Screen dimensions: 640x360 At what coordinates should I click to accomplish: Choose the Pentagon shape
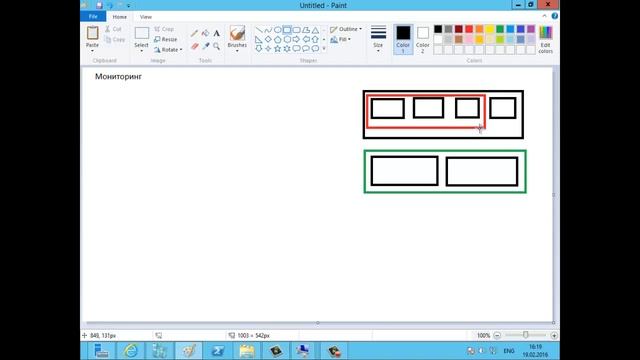click(x=278, y=40)
